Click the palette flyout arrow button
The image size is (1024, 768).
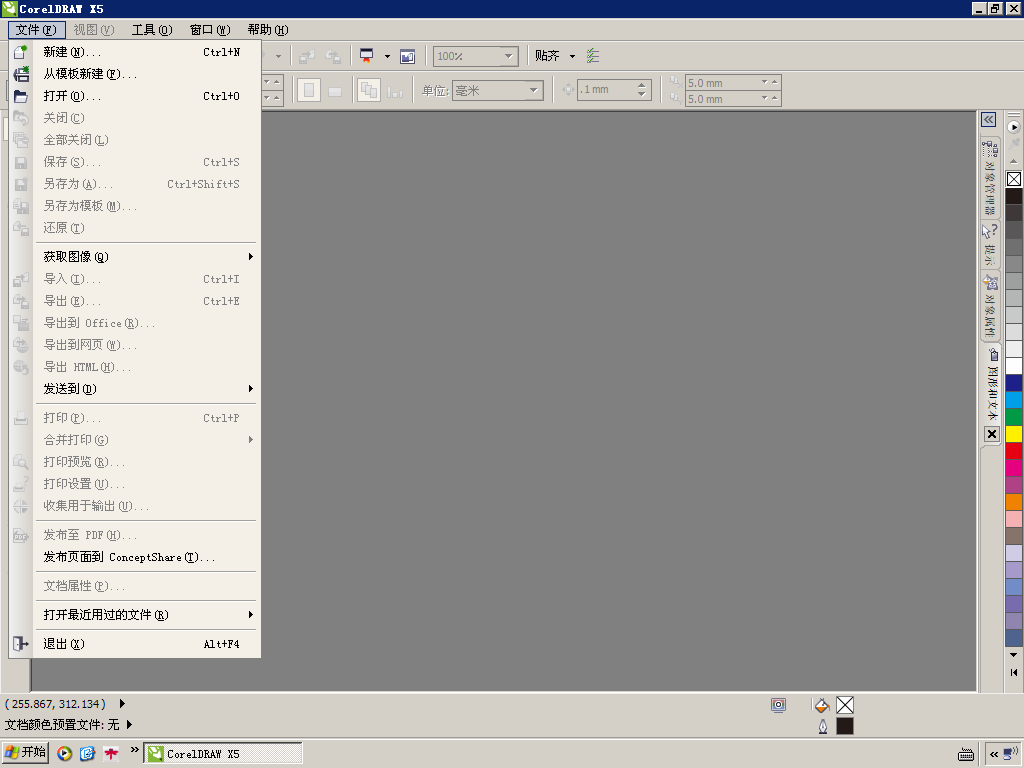[1014, 127]
